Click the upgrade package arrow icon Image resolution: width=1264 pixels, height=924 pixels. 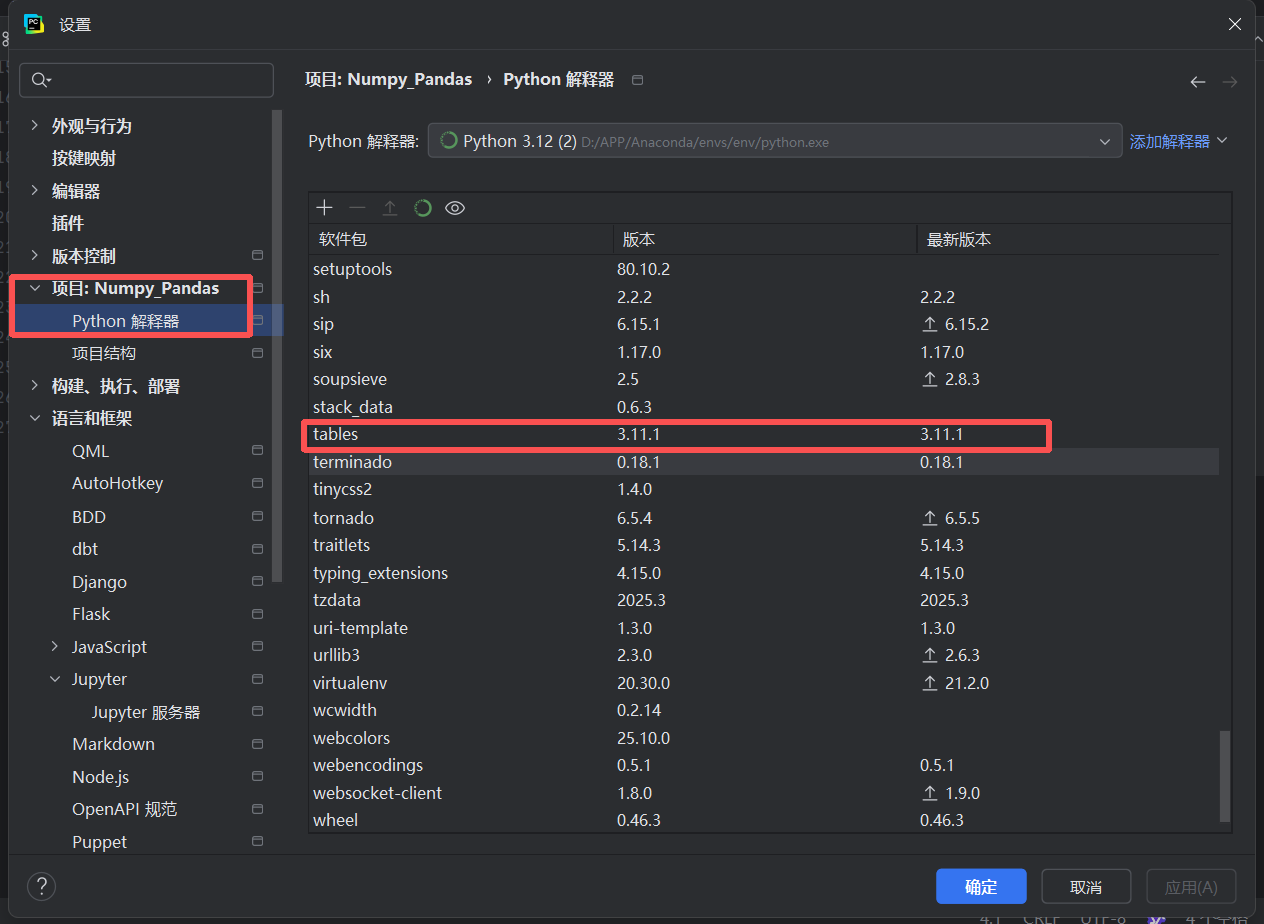point(390,208)
